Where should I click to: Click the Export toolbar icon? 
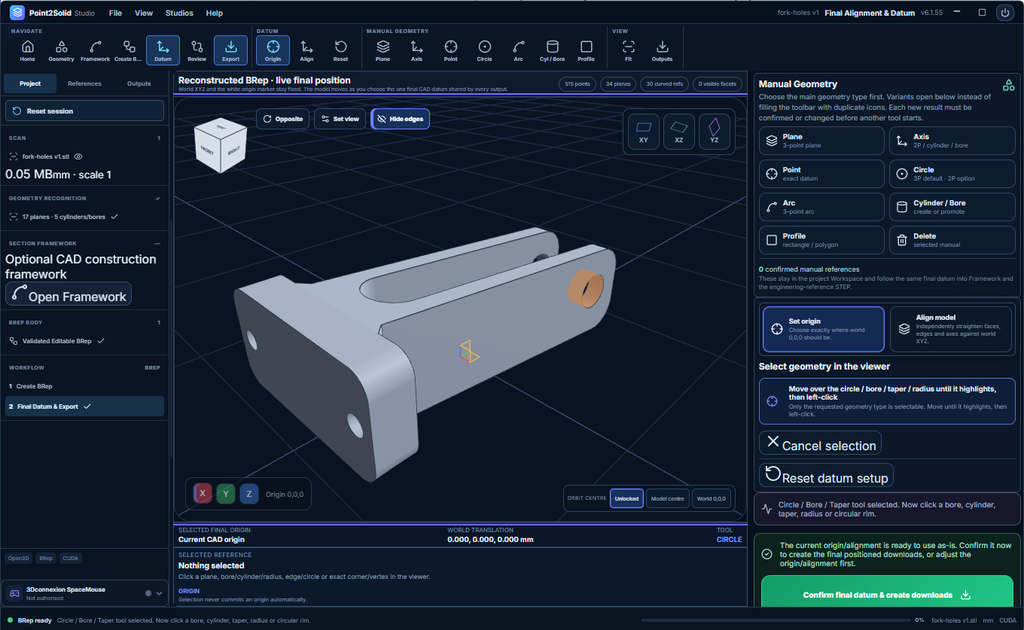231,50
